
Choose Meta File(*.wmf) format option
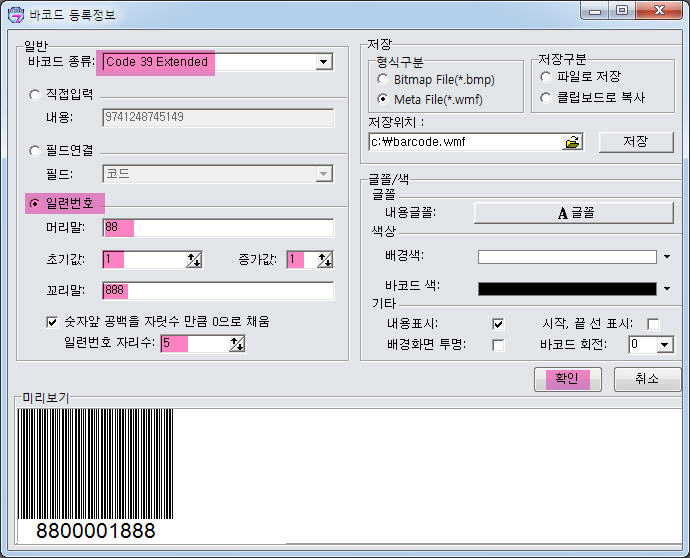[383, 99]
